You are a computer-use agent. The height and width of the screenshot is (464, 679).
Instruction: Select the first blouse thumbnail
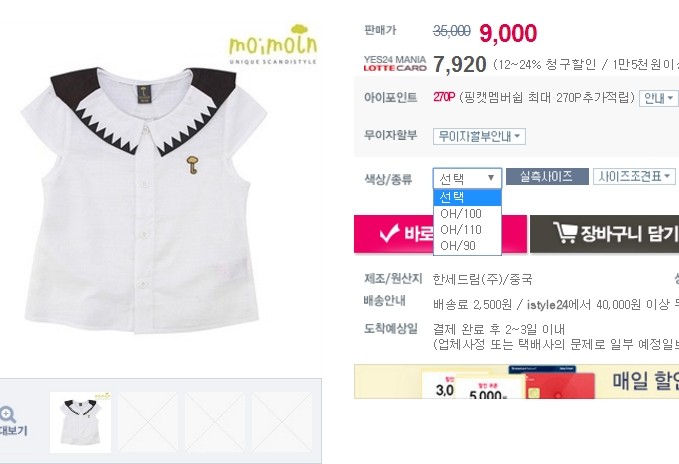coord(81,422)
